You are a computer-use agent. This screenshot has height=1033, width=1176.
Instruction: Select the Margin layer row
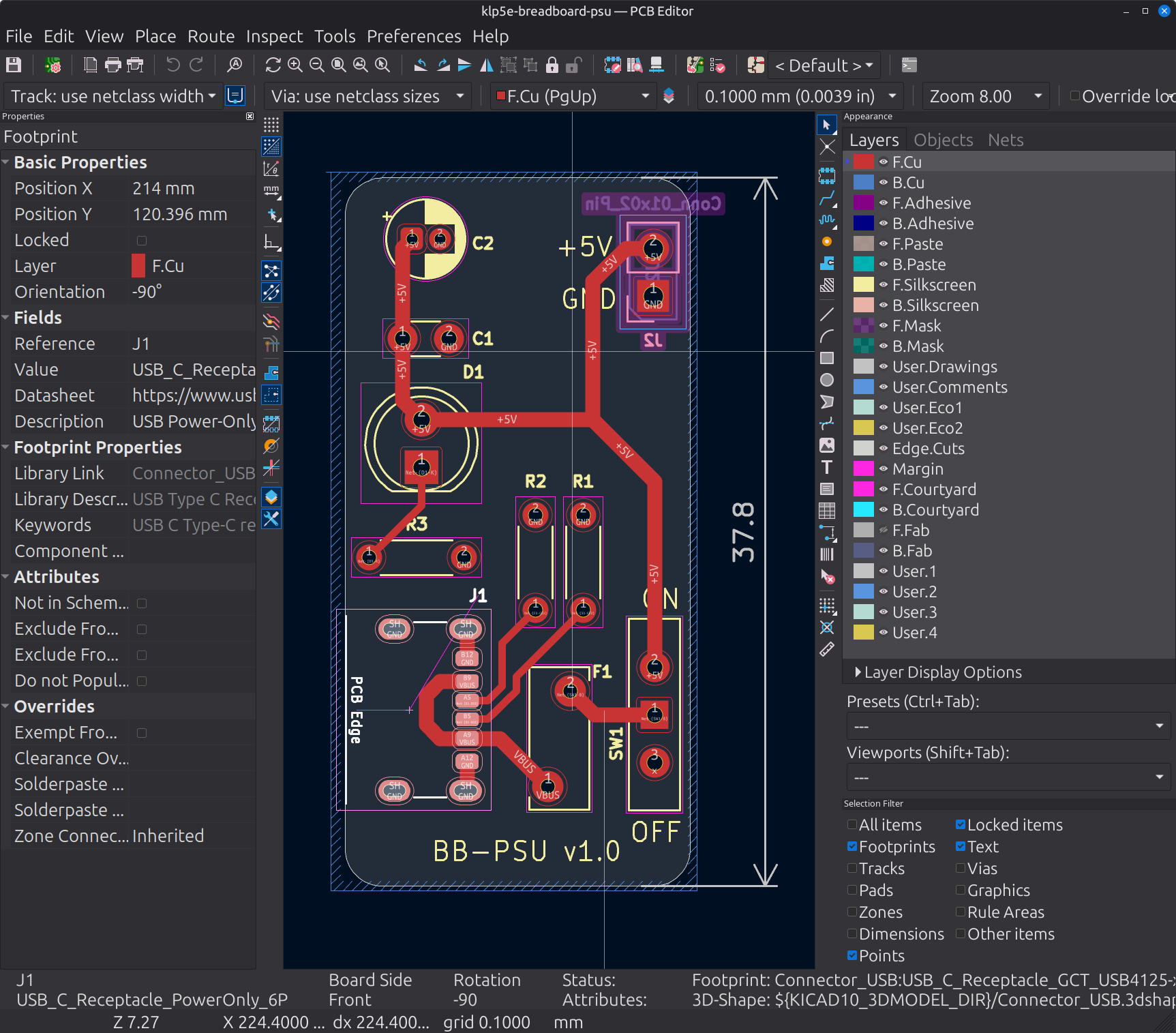[x=1009, y=469]
